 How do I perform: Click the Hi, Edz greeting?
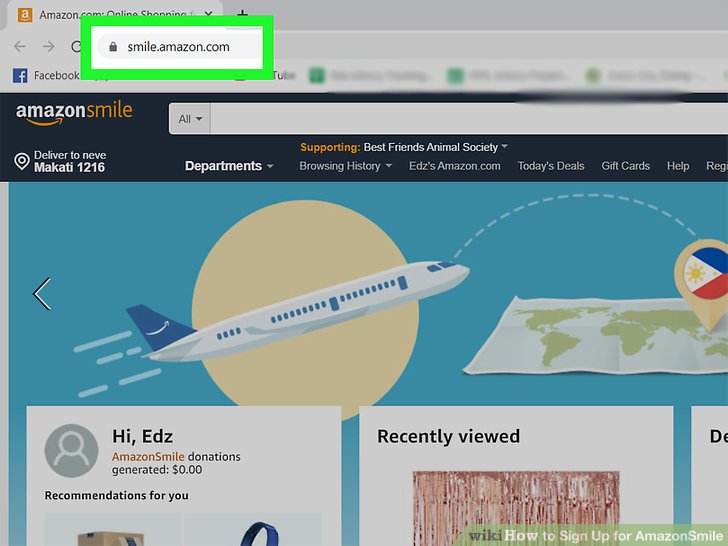(143, 436)
